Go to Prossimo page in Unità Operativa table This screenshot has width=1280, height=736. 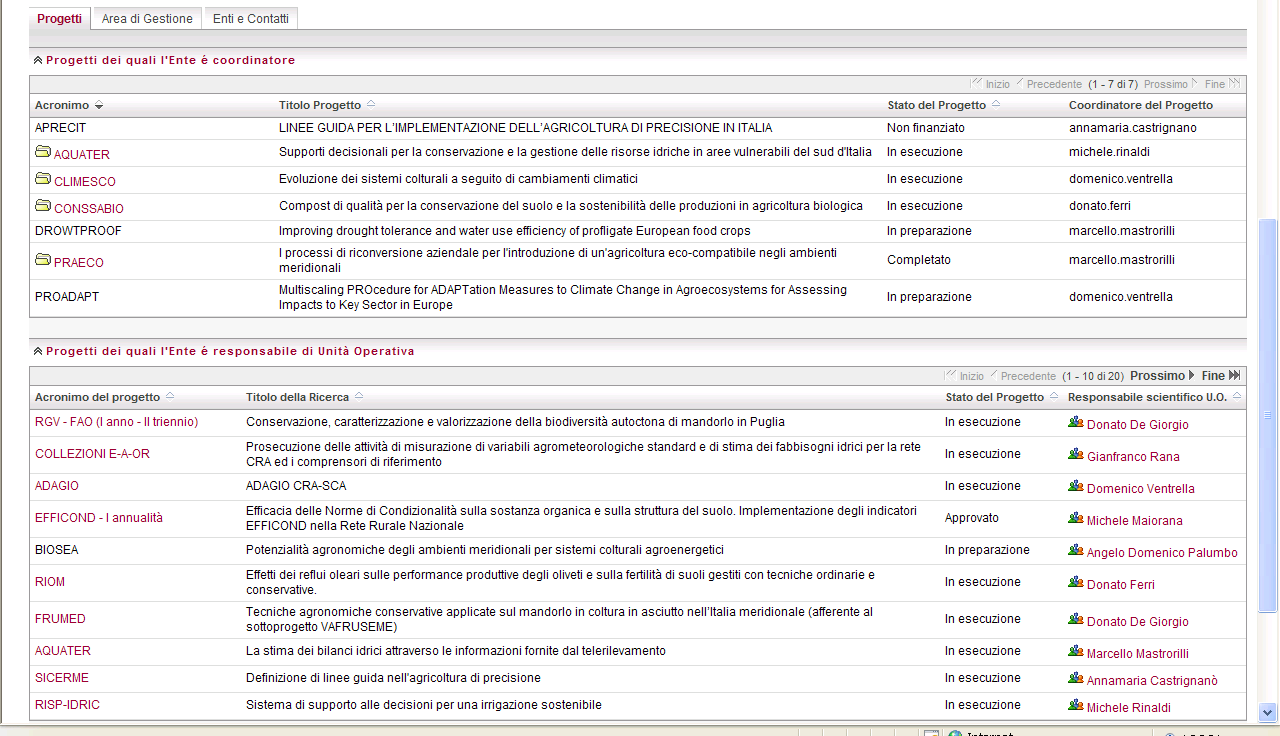pos(1162,376)
